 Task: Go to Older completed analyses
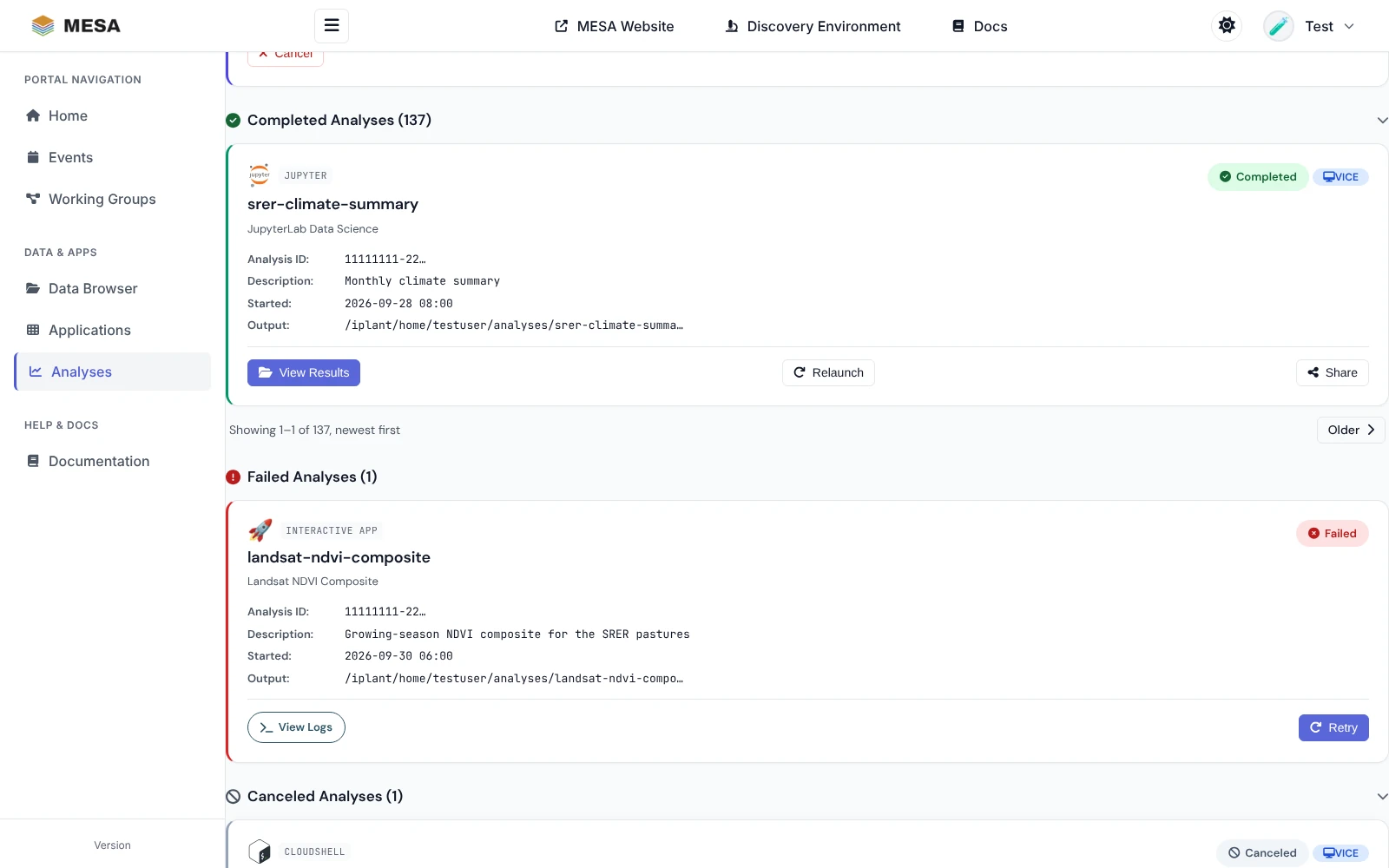pyautogui.click(x=1351, y=430)
